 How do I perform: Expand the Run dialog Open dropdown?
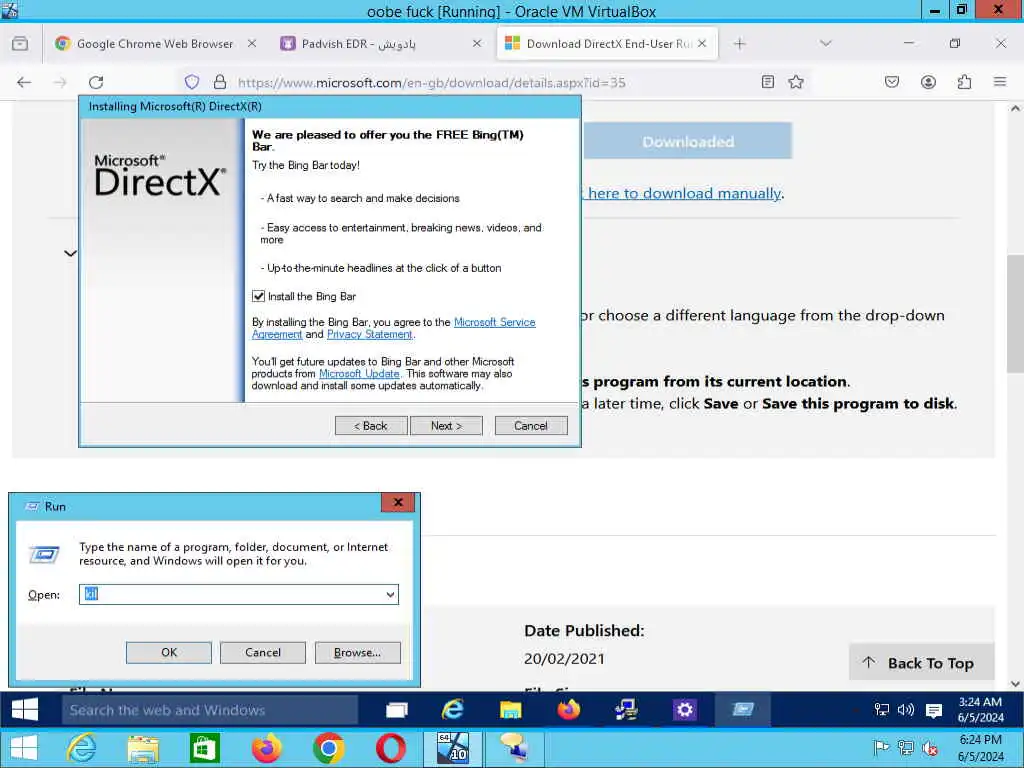[390, 594]
